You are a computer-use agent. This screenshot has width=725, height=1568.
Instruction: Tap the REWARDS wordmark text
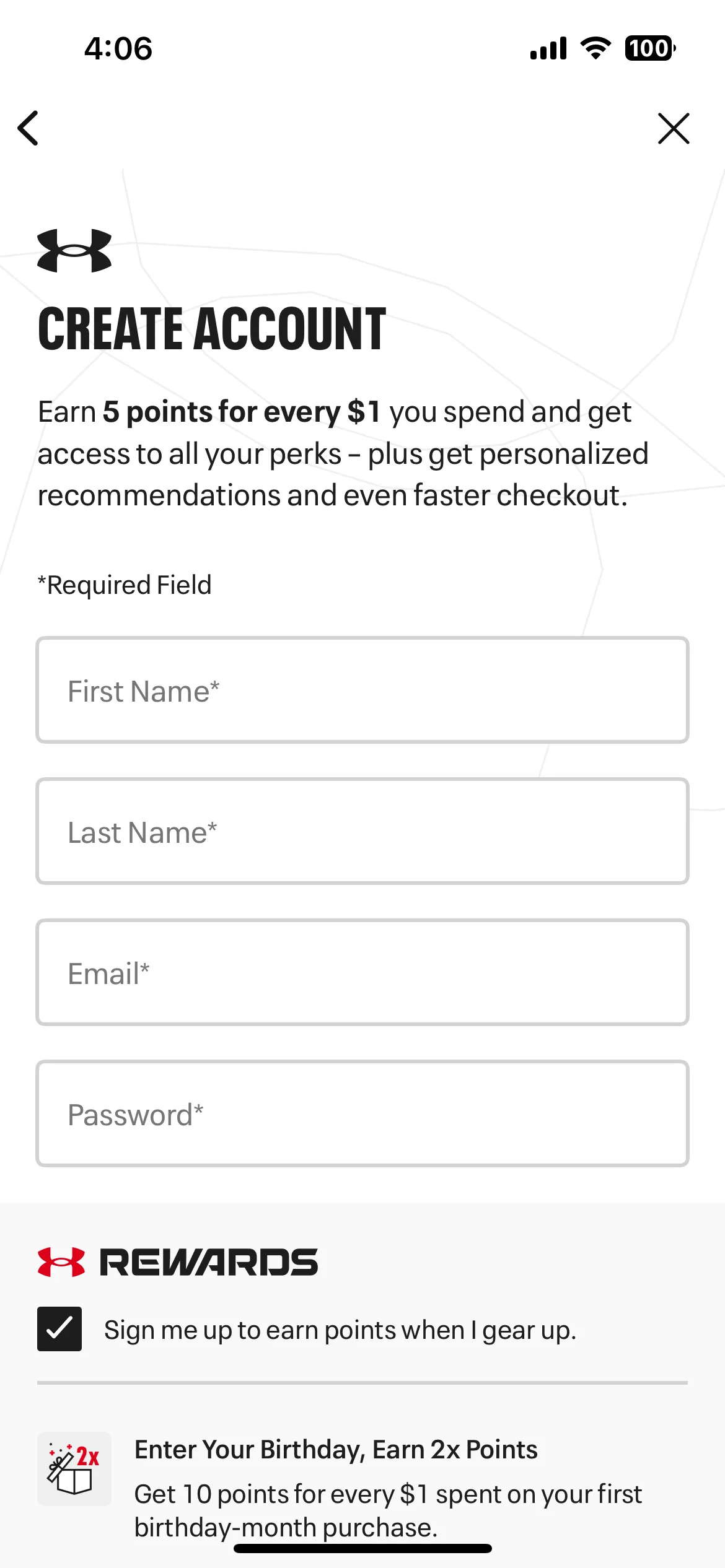click(209, 1262)
